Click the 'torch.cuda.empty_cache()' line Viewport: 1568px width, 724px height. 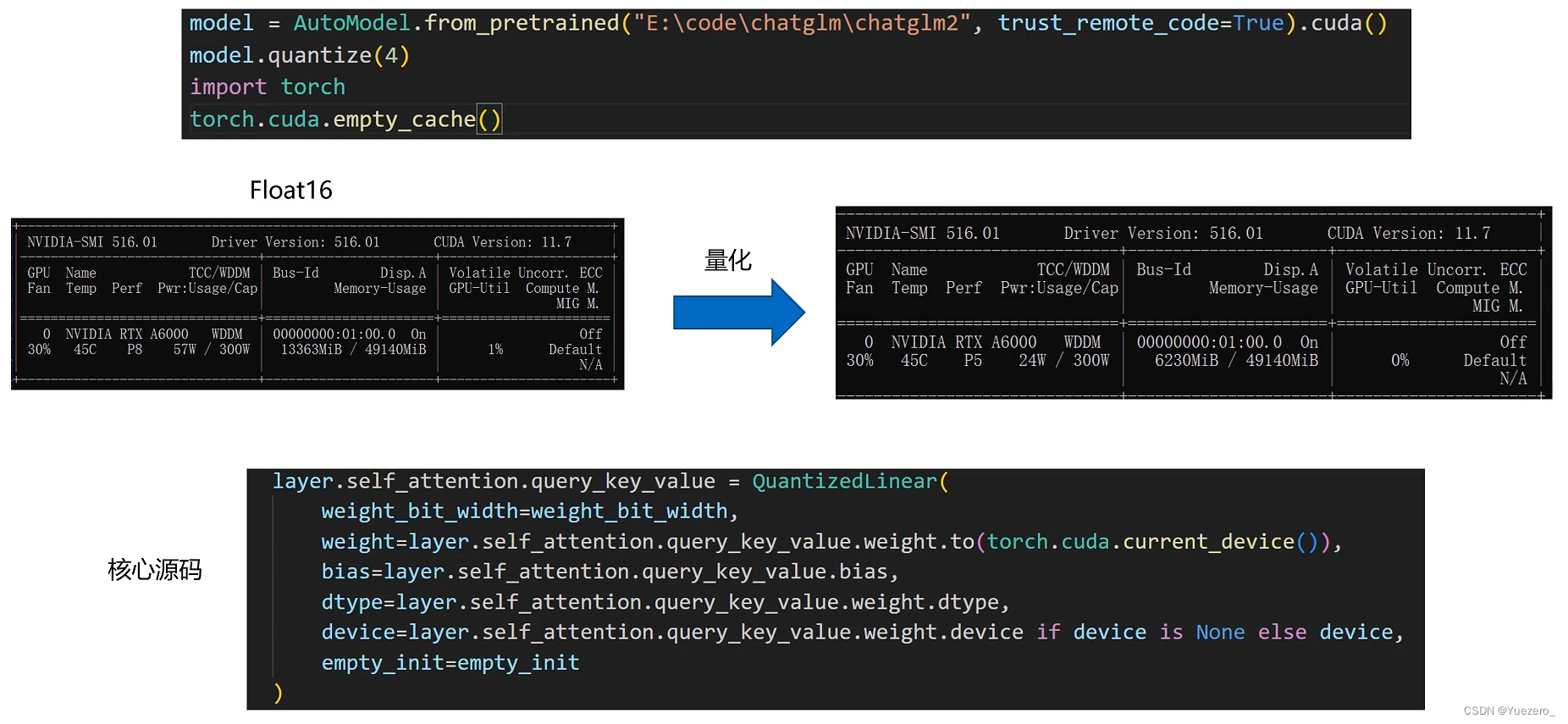[x=345, y=119]
